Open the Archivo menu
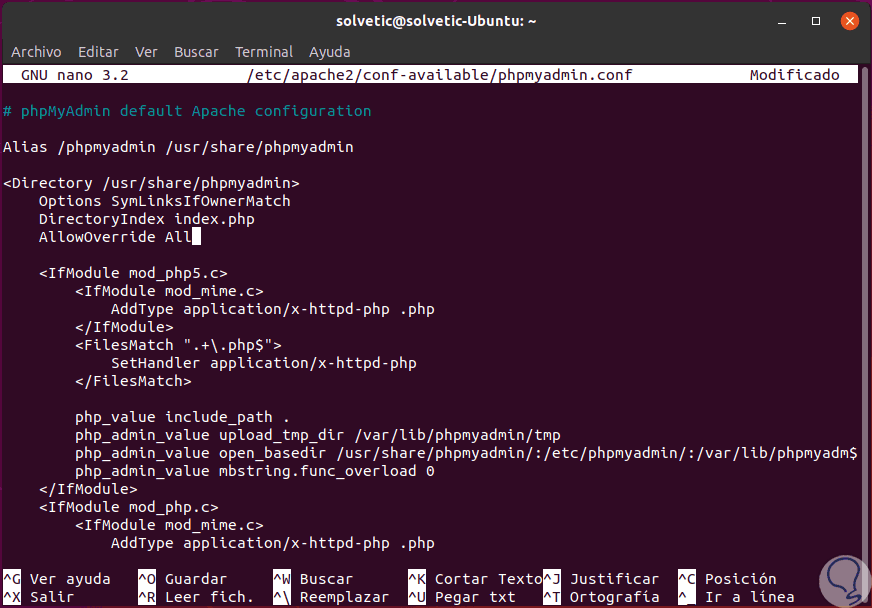This screenshot has width=872, height=608. pyautogui.click(x=36, y=52)
